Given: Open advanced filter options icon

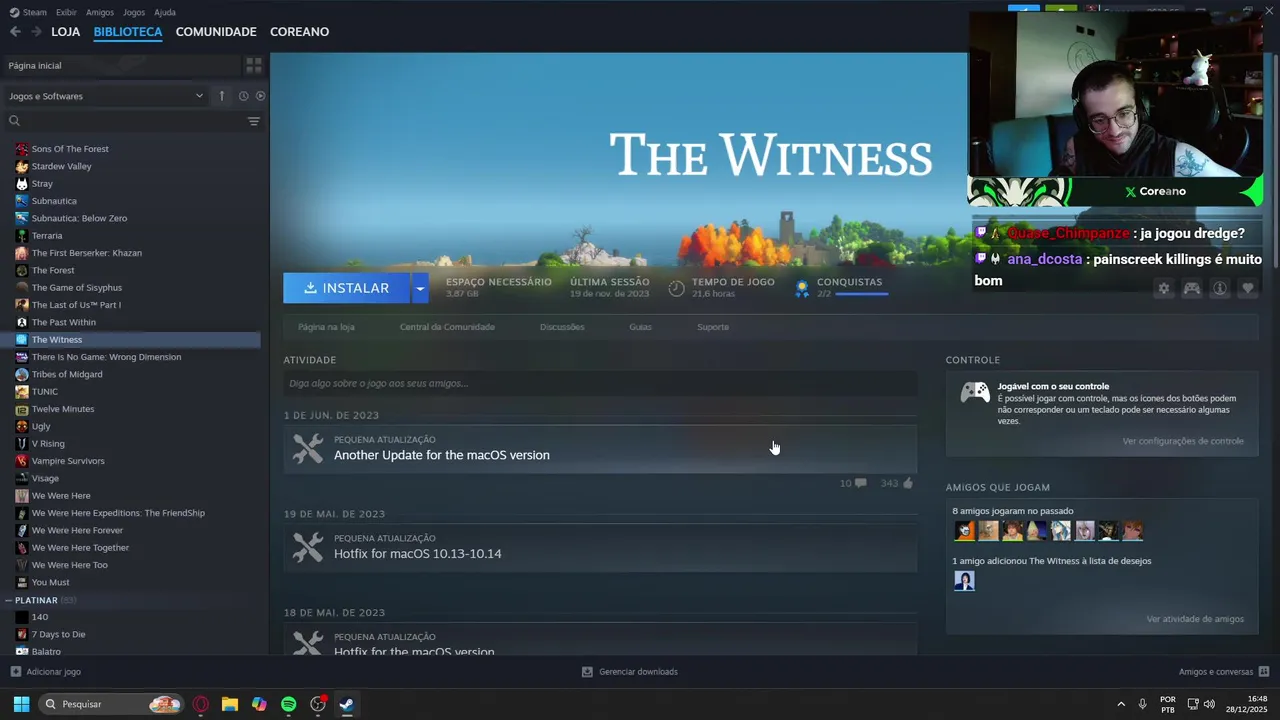Looking at the screenshot, I should pos(254,121).
